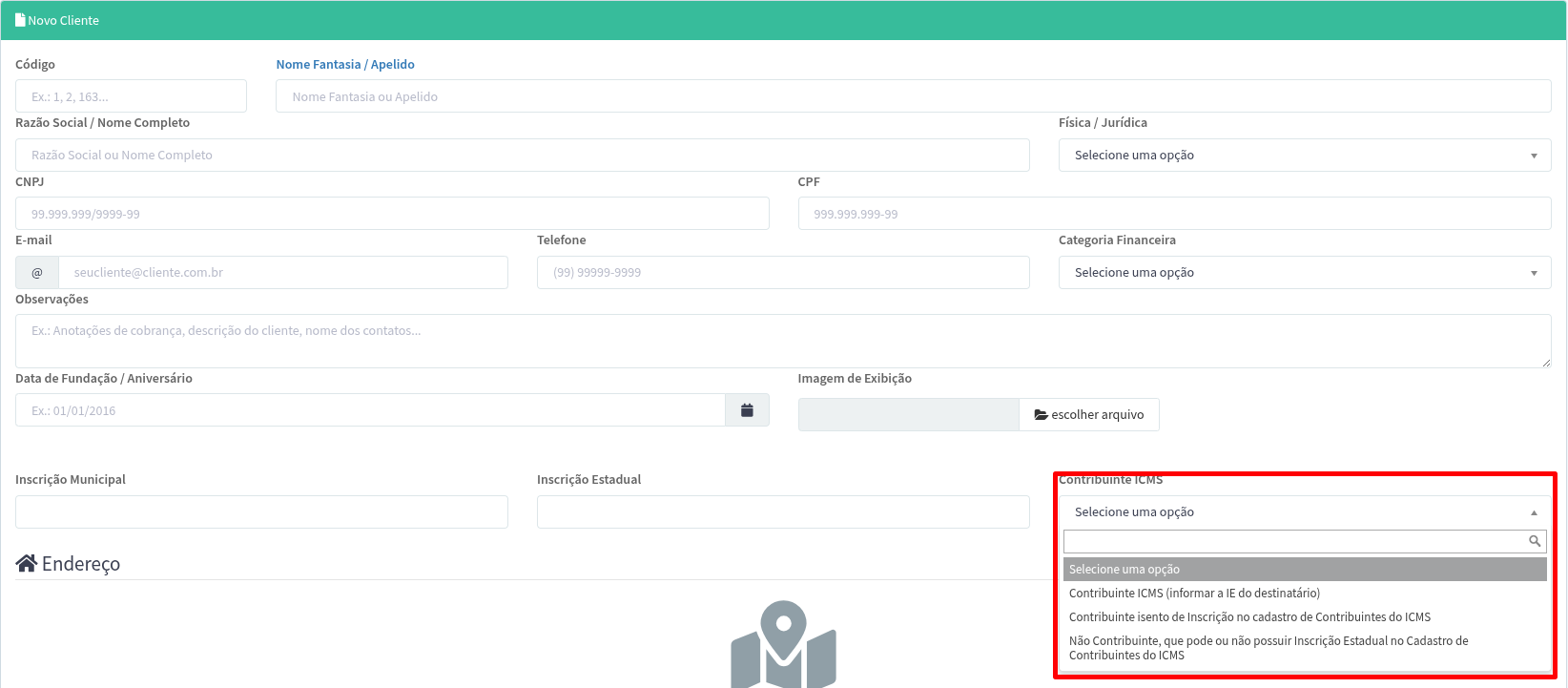The height and width of the screenshot is (688, 1568).
Task: Choose 'Contribuinte isento de Inscrição' option
Action: pyautogui.click(x=1249, y=617)
